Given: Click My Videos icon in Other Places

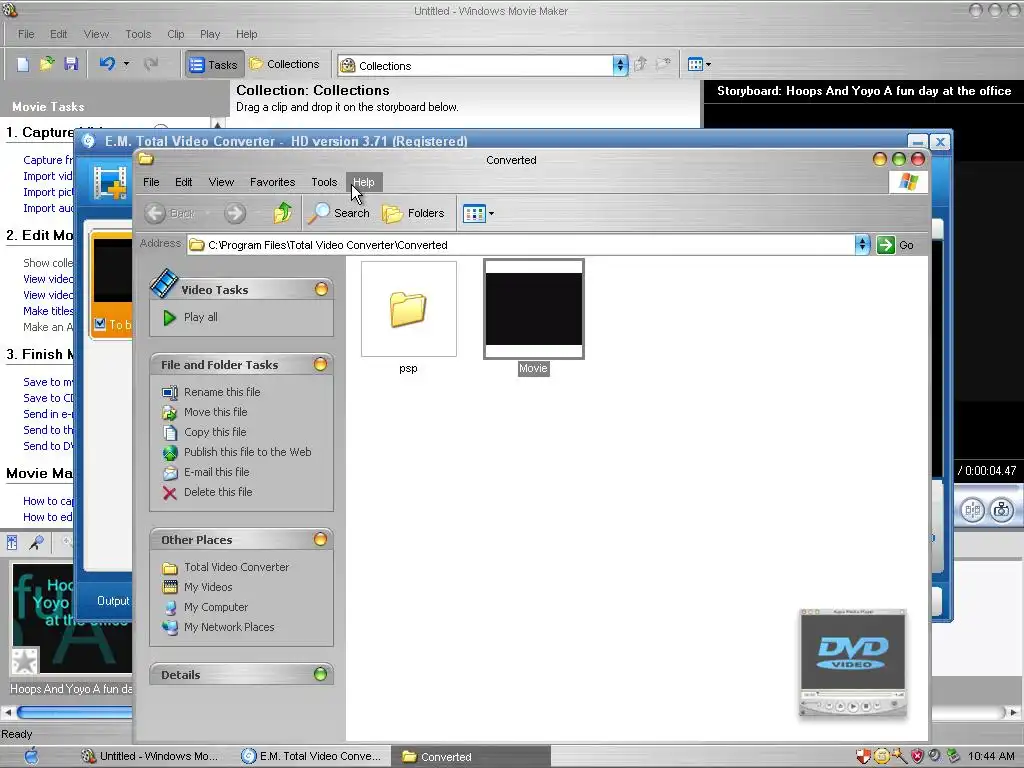Looking at the screenshot, I should coord(170,587).
